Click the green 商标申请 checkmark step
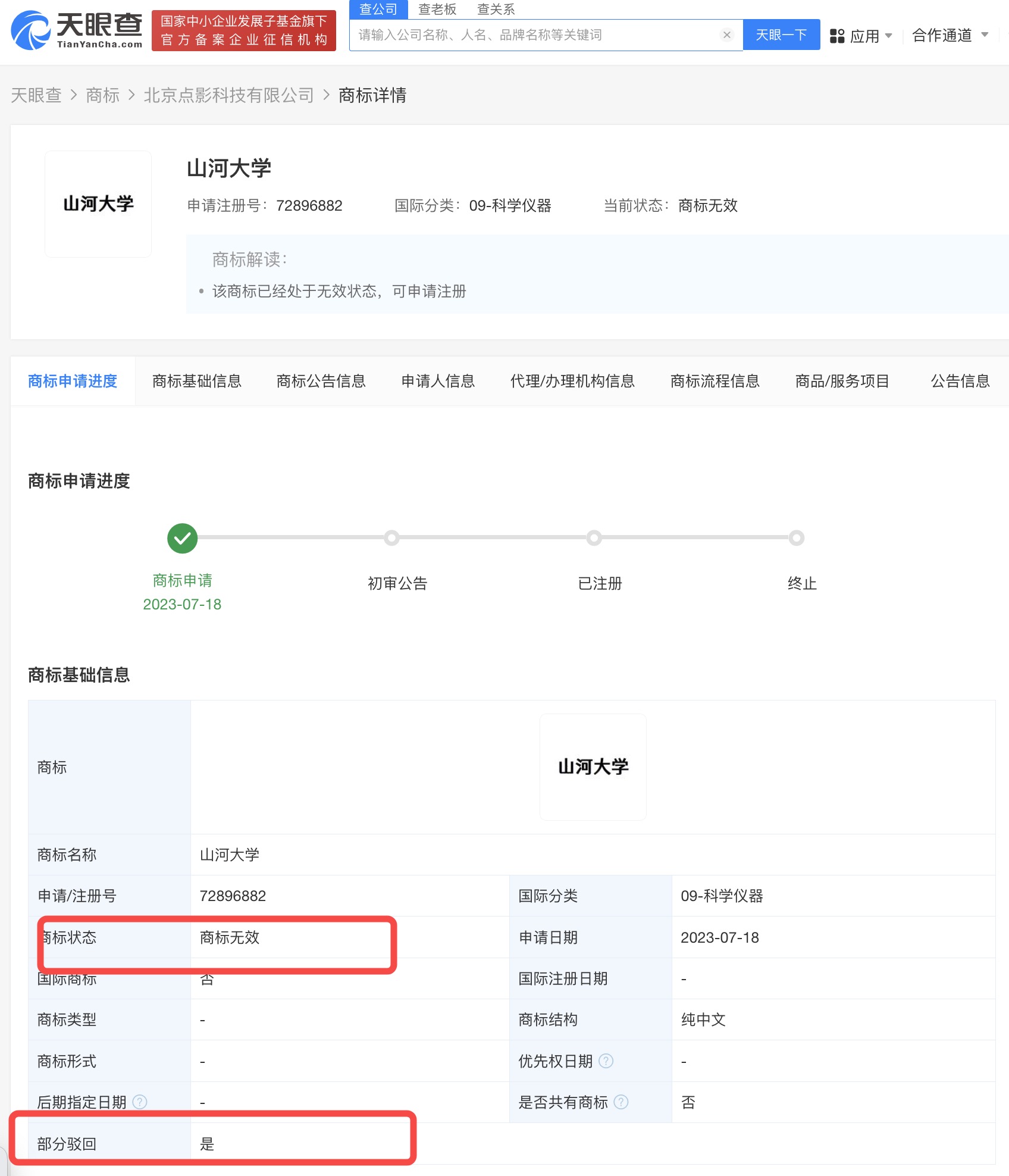The width and height of the screenshot is (1009, 1176). (182, 539)
